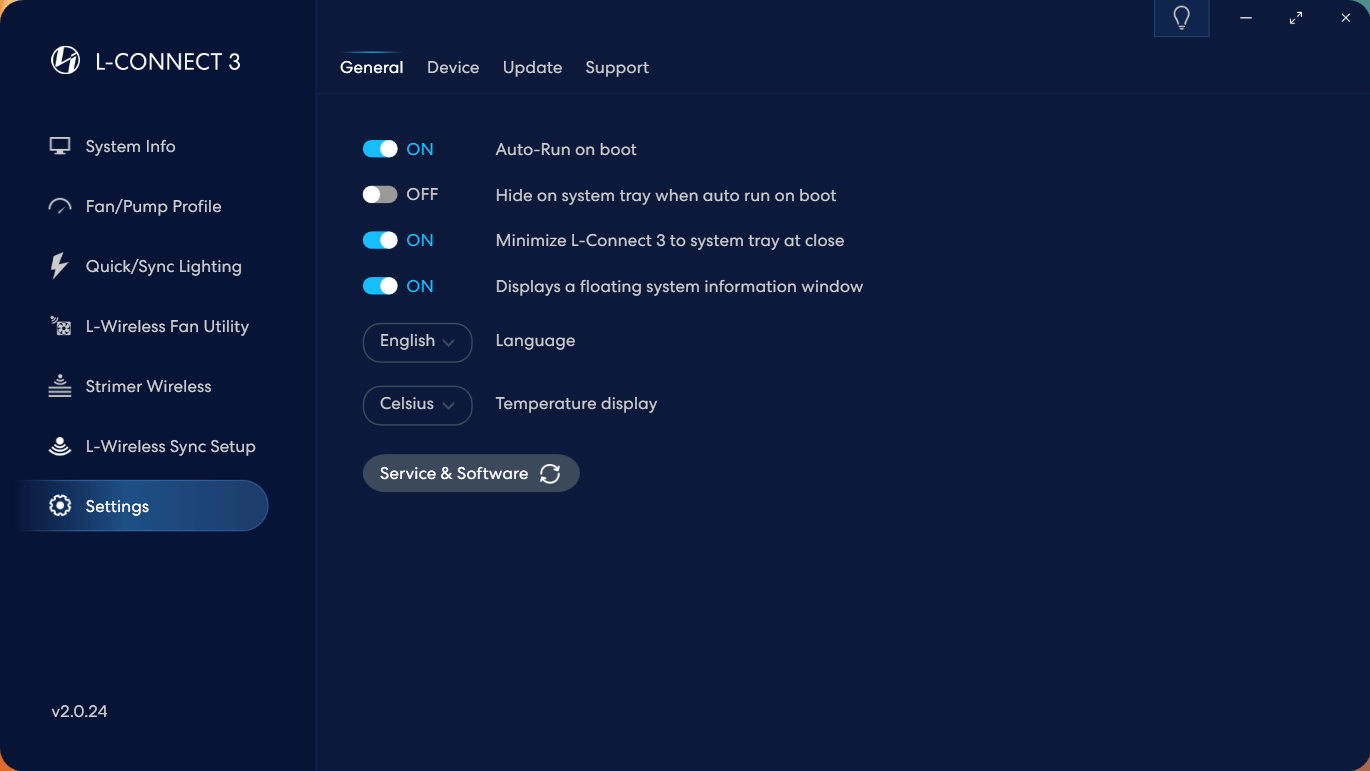Click the System Info monitor icon
1370x771 pixels.
pos(60,146)
